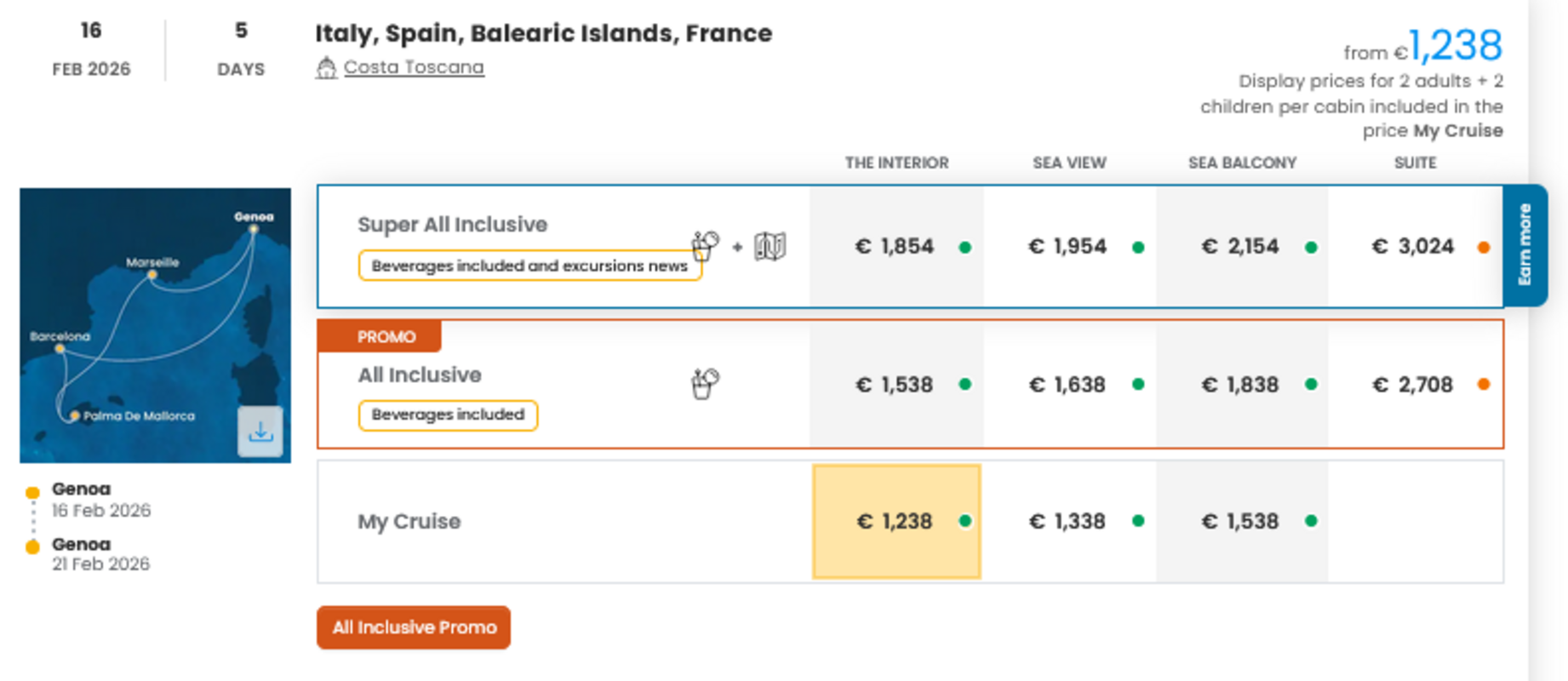Select My Cruise interior price € 1,238
The image size is (1568, 681).
896,521
